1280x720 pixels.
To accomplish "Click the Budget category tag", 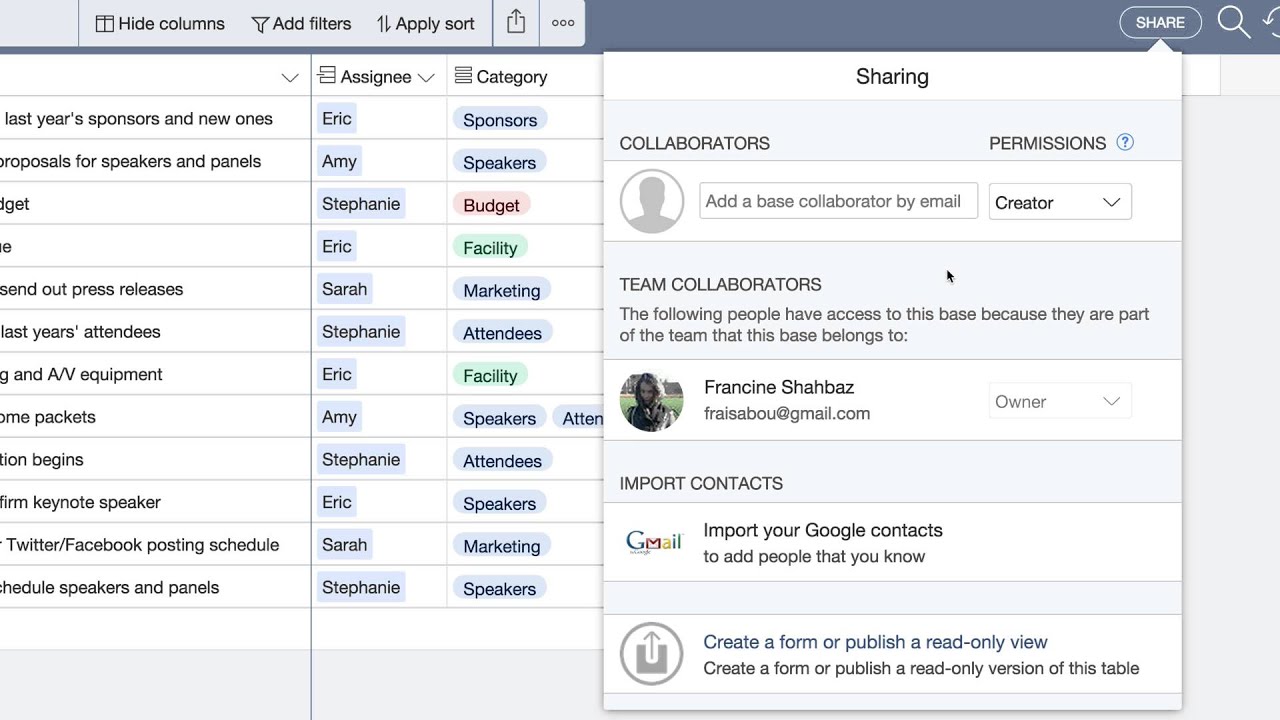I will click(x=491, y=205).
